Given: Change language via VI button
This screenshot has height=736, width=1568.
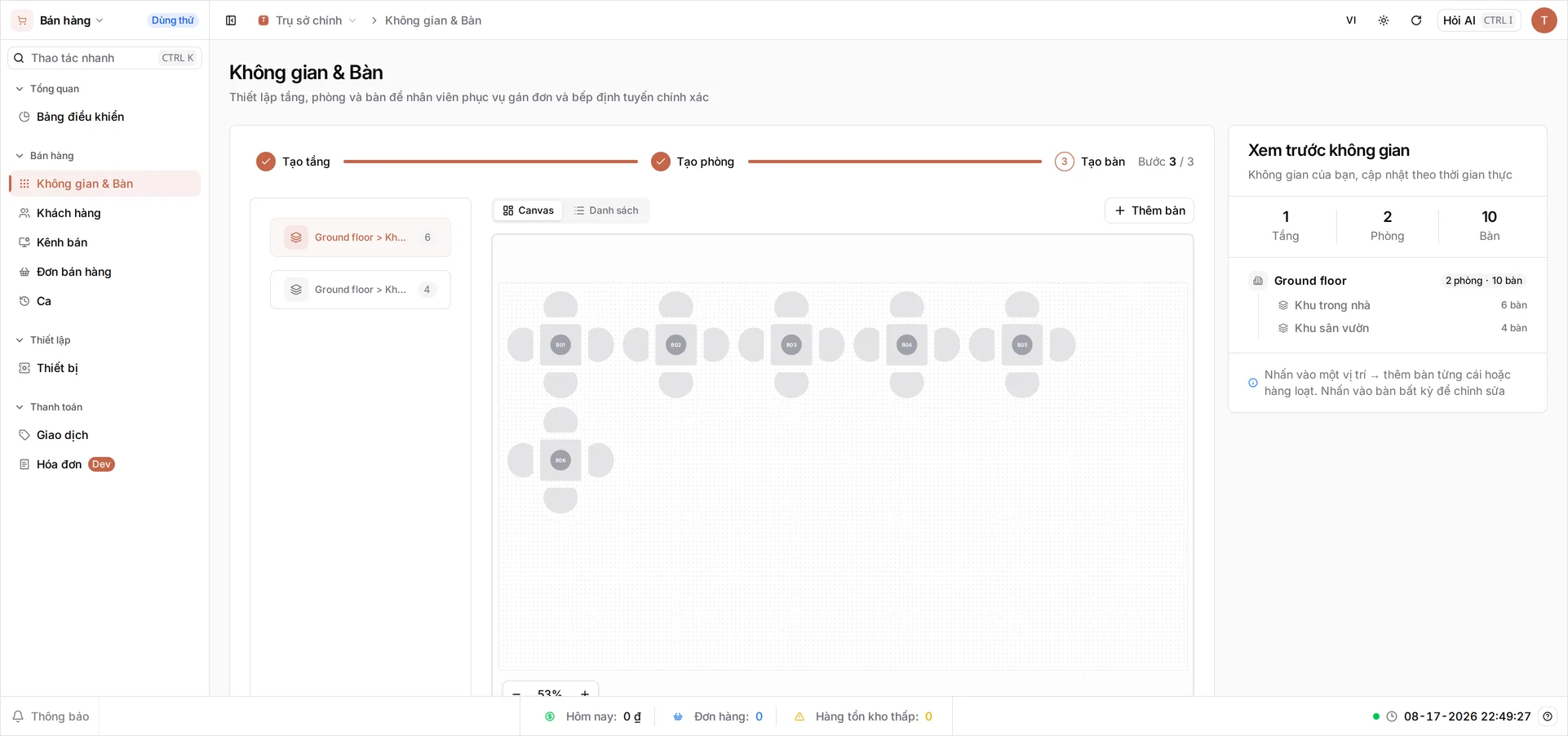Looking at the screenshot, I should click(1351, 20).
